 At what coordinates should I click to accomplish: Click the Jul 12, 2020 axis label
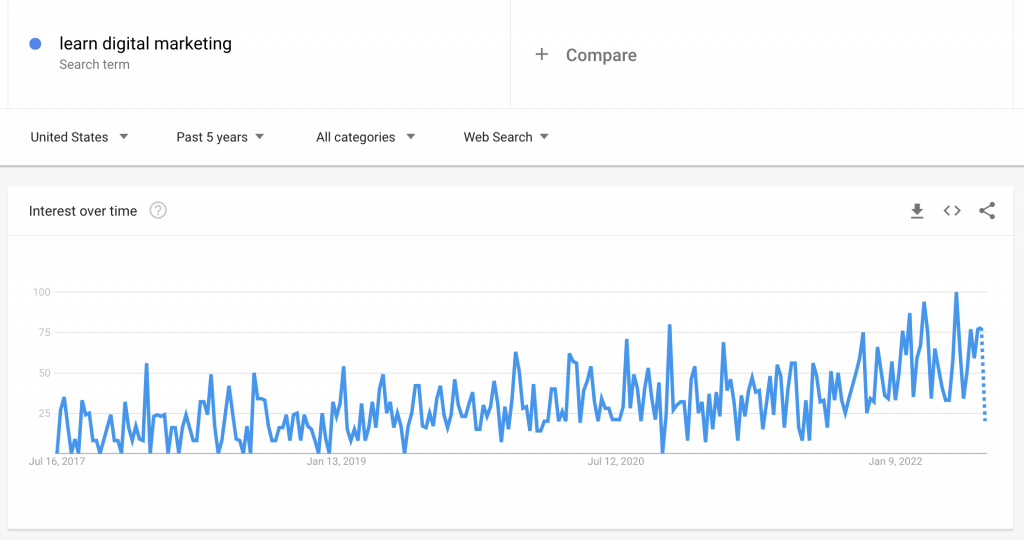pos(616,461)
